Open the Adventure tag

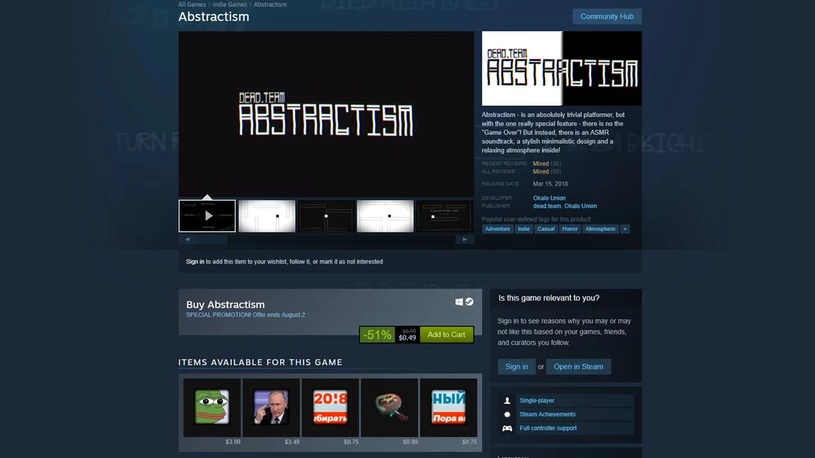point(497,229)
